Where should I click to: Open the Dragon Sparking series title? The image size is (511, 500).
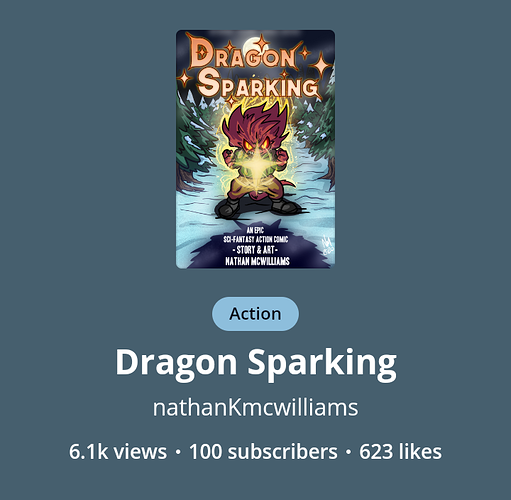(256, 363)
